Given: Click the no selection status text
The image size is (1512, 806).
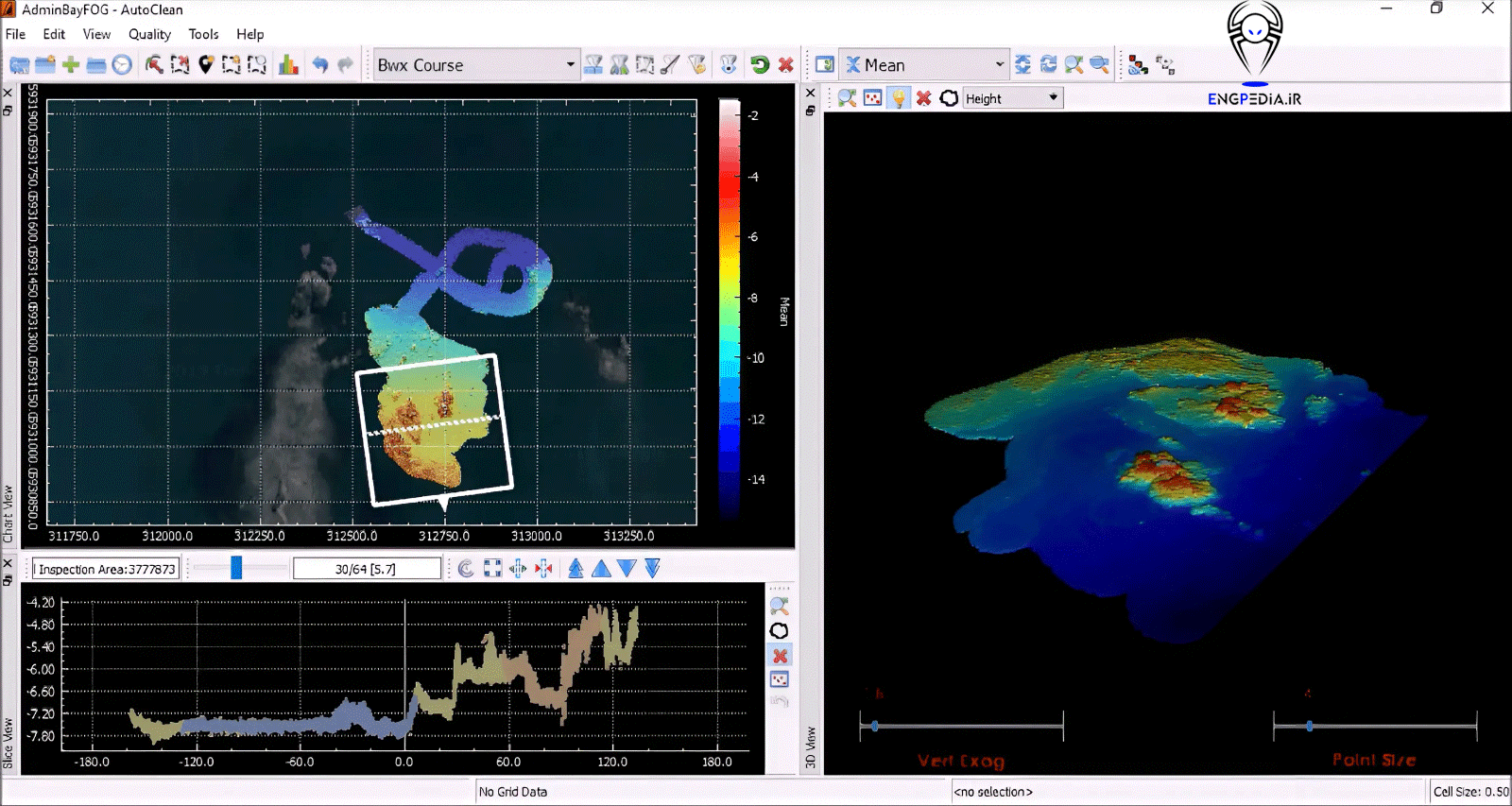Looking at the screenshot, I should click(993, 792).
